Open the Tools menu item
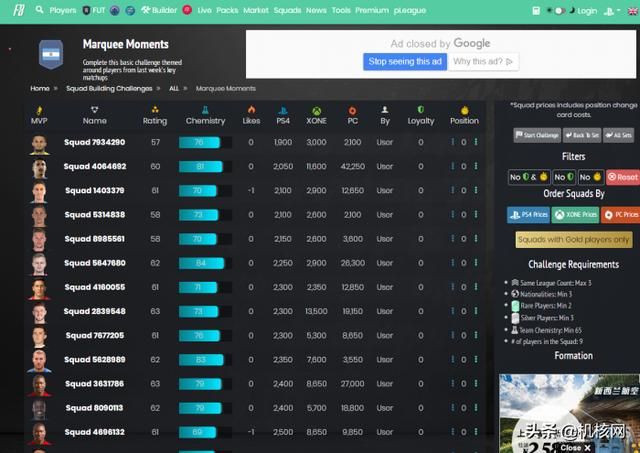The image size is (640, 453). click(341, 10)
